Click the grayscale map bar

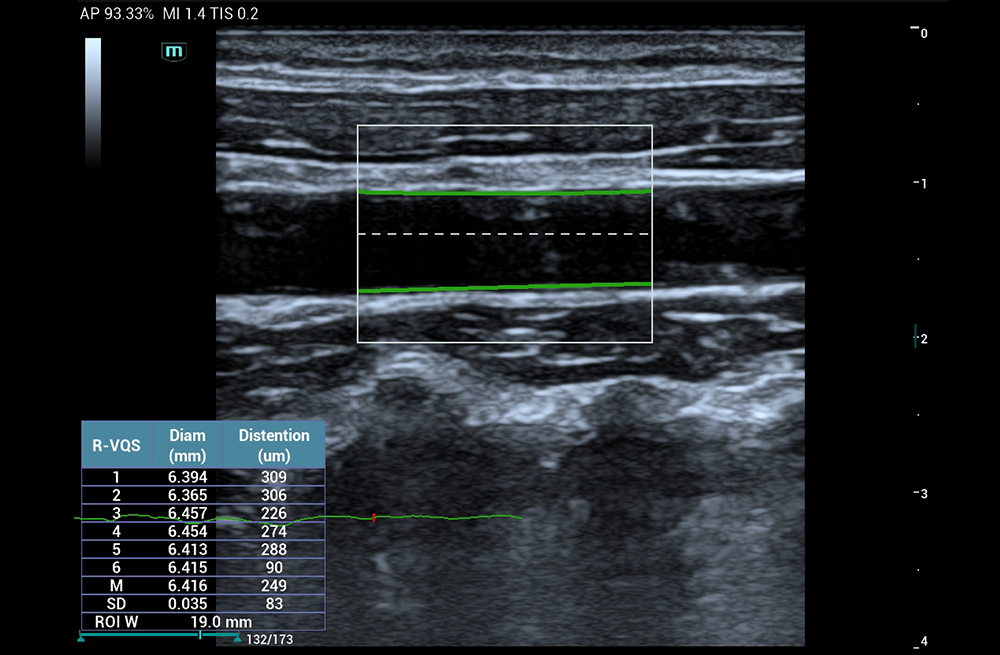tap(93, 102)
